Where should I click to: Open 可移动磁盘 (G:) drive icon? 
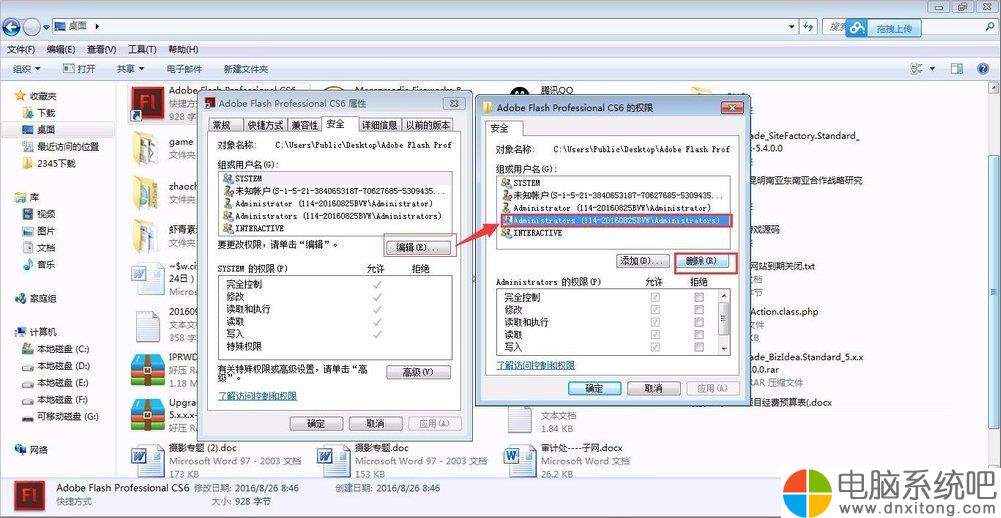click(27, 416)
